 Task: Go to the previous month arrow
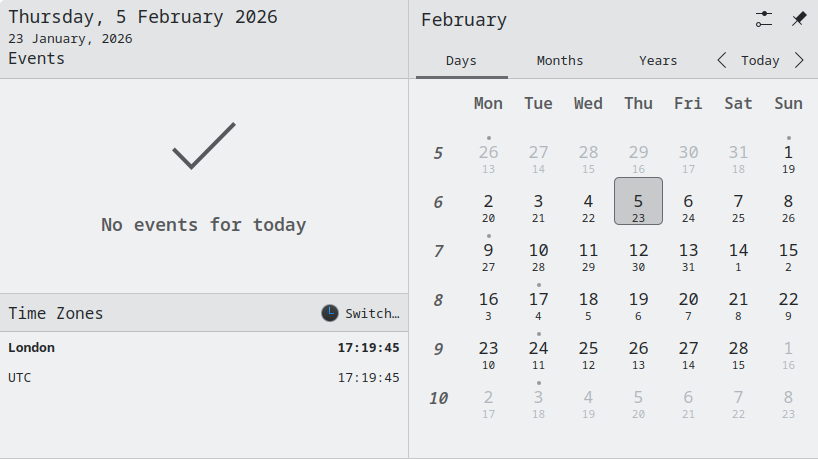pos(722,60)
